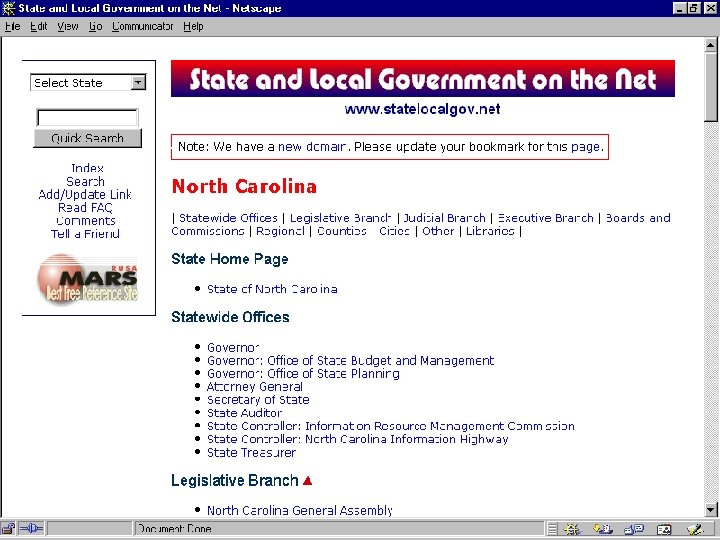Click the Index link in sidebar

[87, 168]
